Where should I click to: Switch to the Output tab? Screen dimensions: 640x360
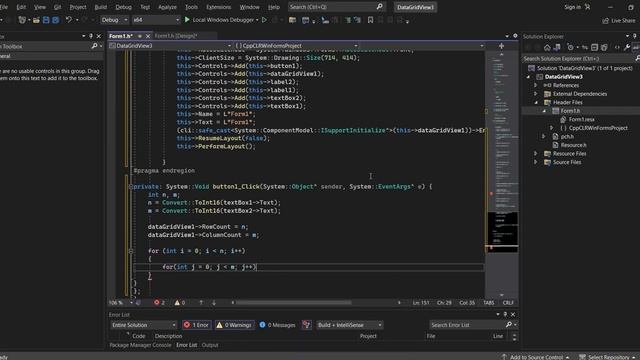pos(210,345)
